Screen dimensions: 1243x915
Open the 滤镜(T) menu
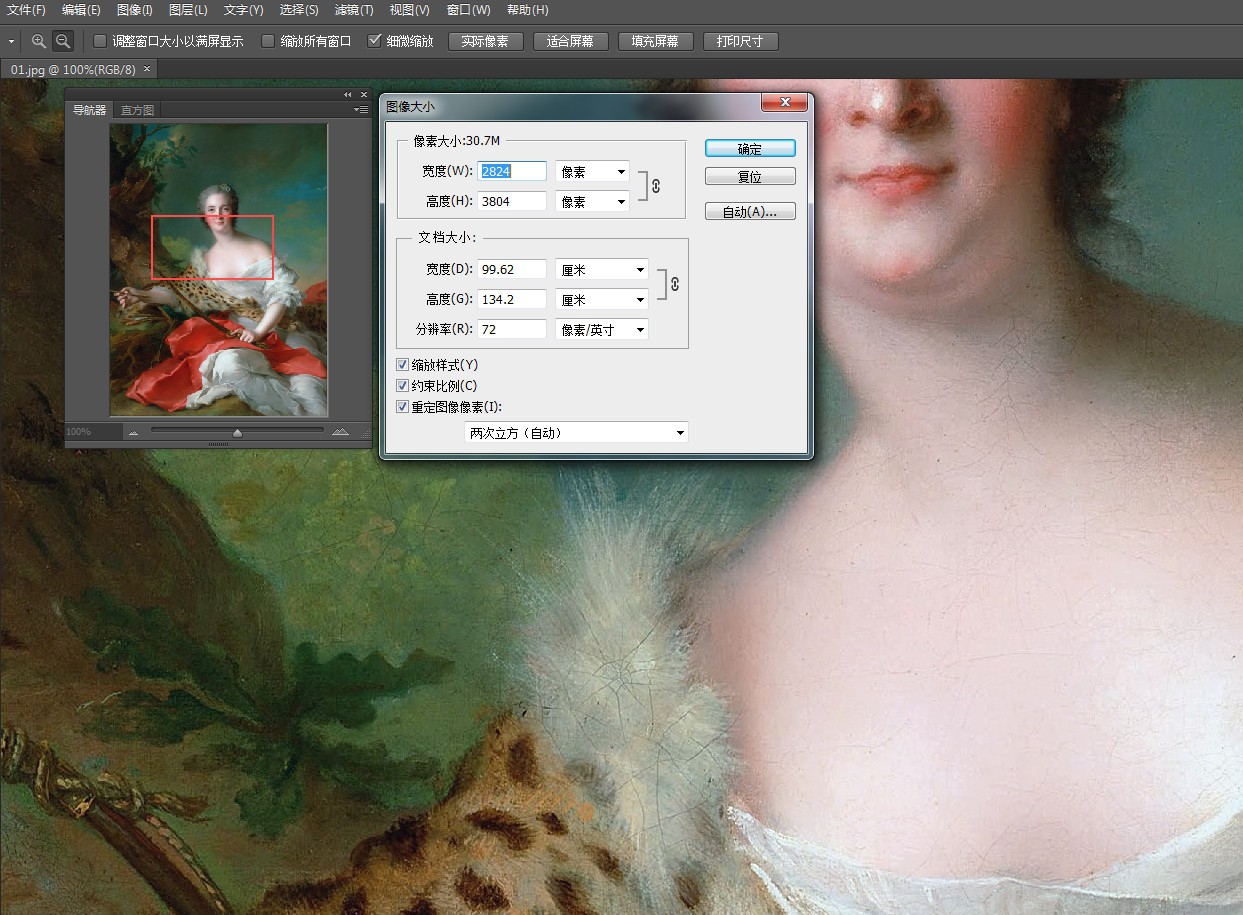point(353,10)
